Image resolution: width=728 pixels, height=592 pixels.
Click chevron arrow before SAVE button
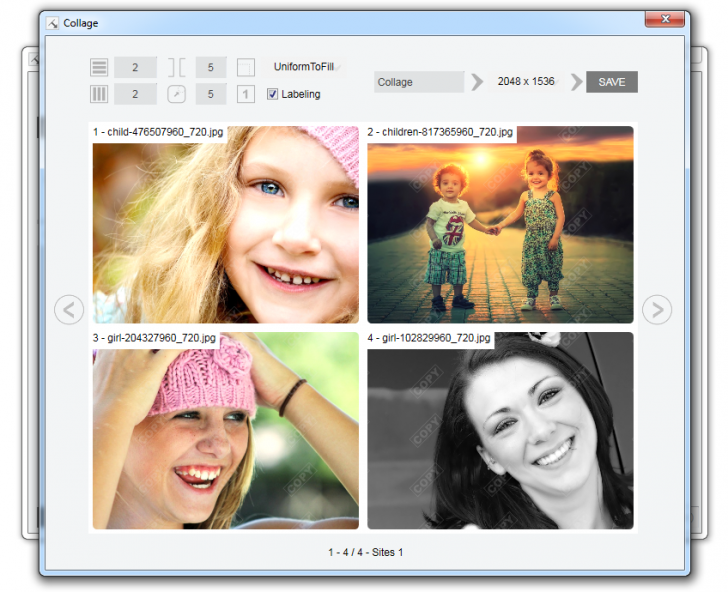pyautogui.click(x=576, y=82)
